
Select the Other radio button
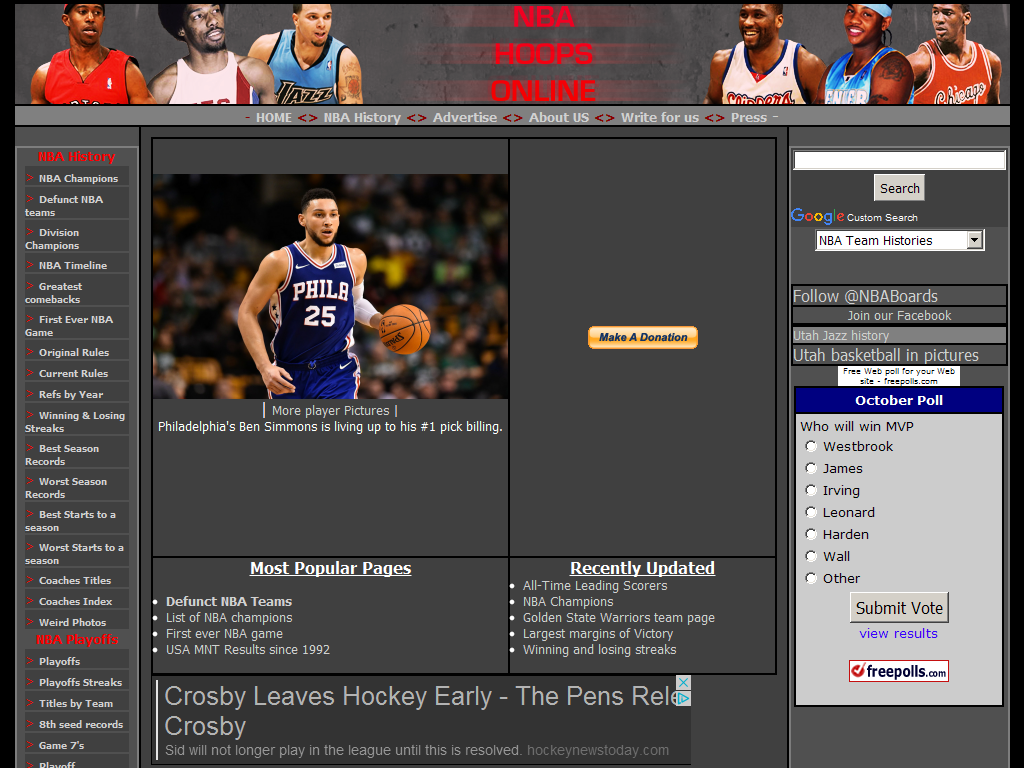[811, 578]
